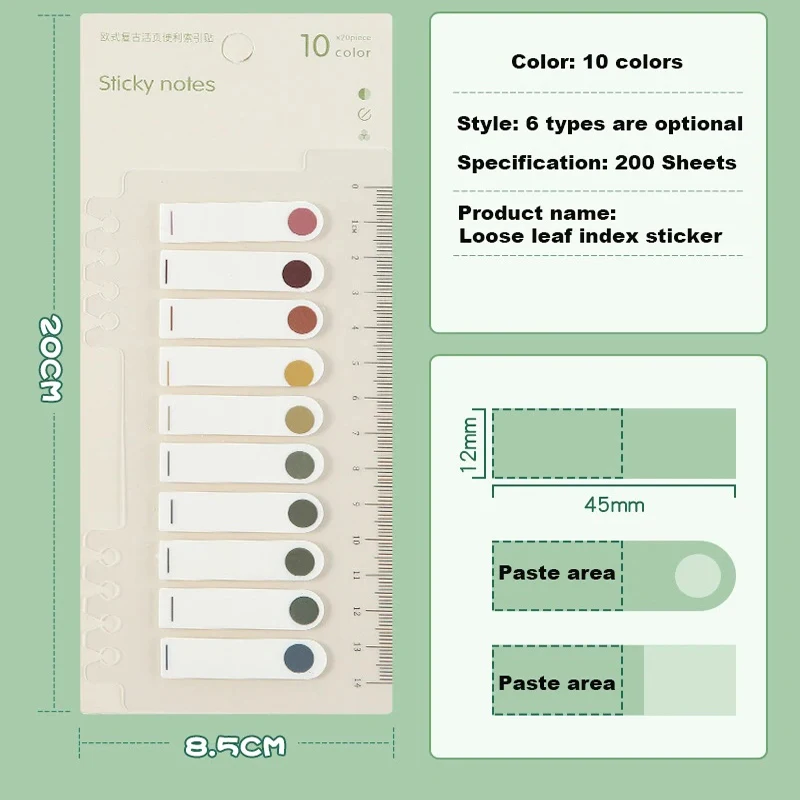Click the half-filled circle icon on the card
Viewport: 800px width, 800px height.
pos(364,93)
